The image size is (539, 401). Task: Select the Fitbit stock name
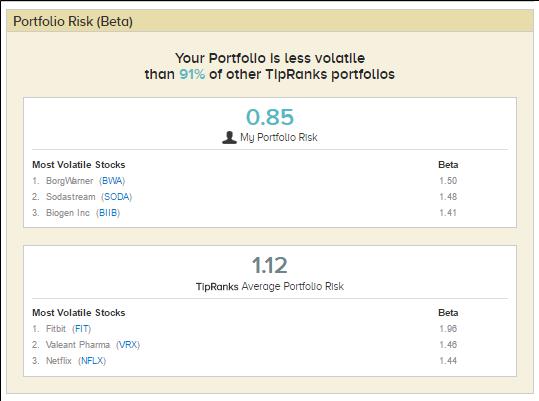click(x=56, y=329)
